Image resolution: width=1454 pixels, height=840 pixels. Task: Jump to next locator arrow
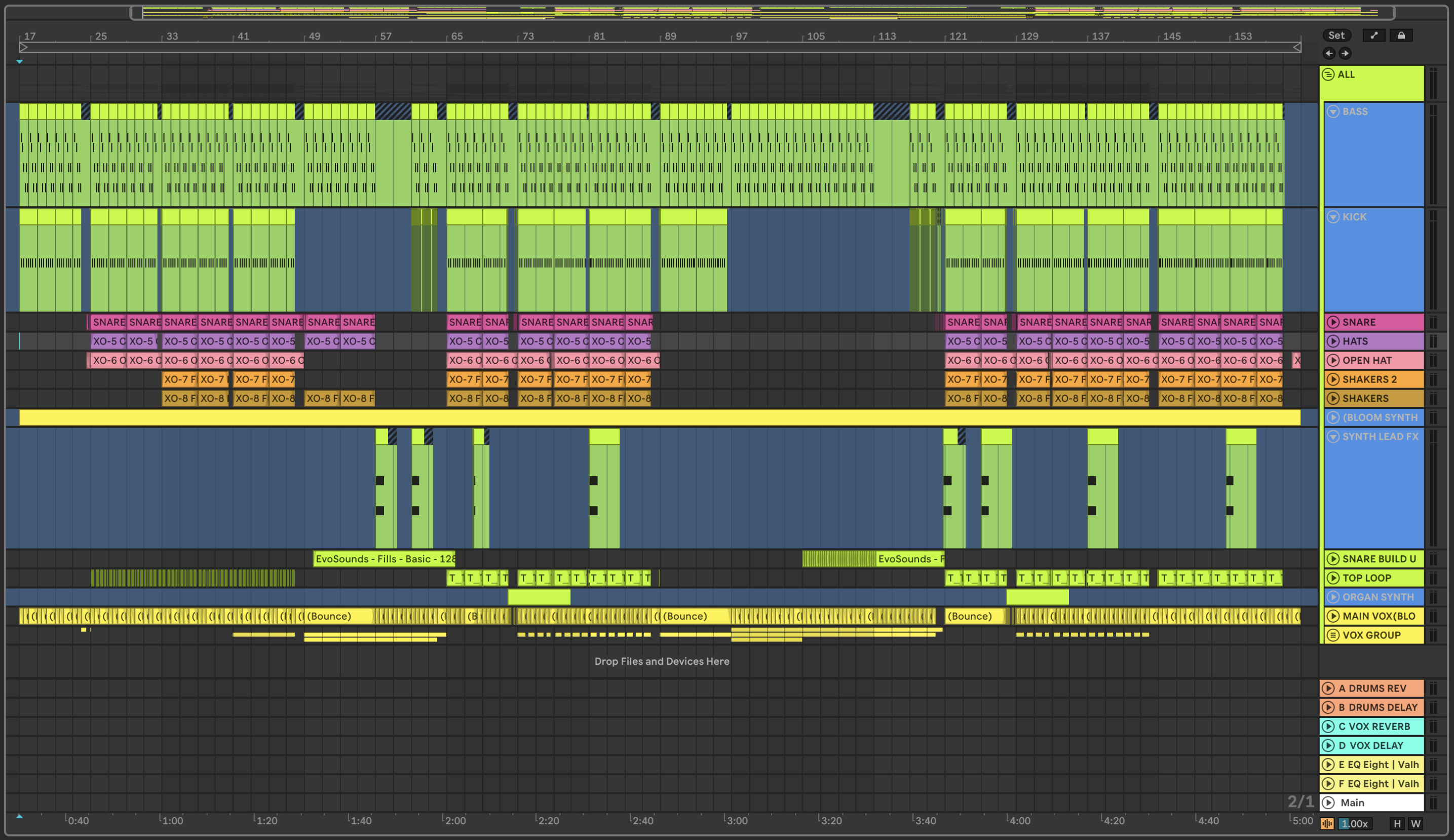click(x=1345, y=53)
